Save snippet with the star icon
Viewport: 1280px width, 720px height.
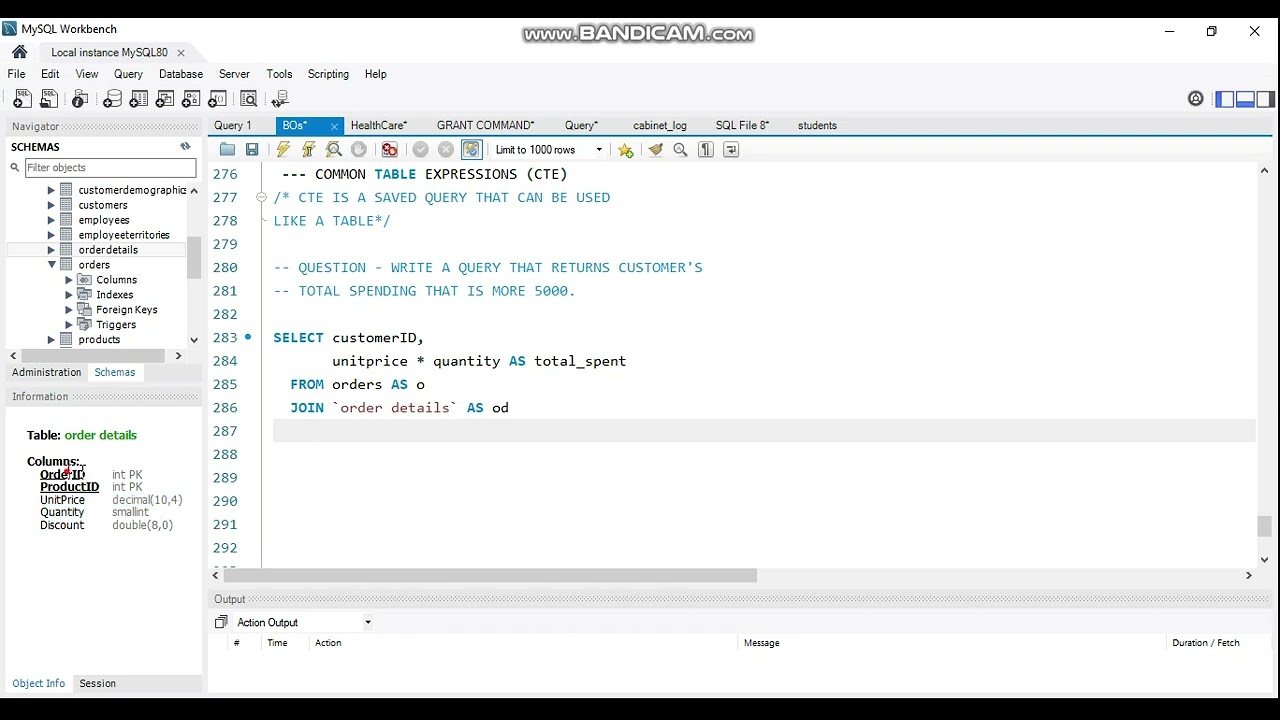click(626, 150)
